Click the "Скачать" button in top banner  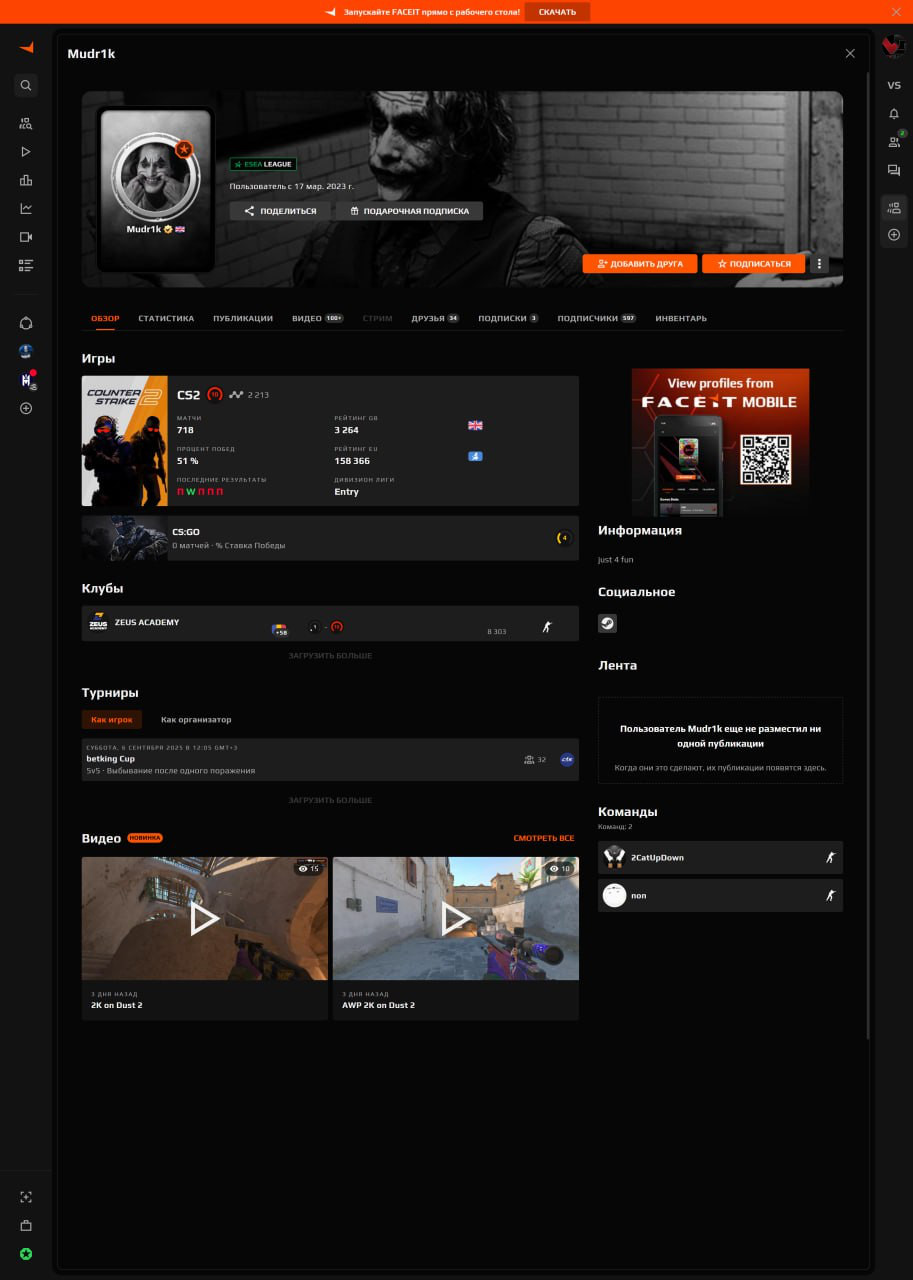557,12
